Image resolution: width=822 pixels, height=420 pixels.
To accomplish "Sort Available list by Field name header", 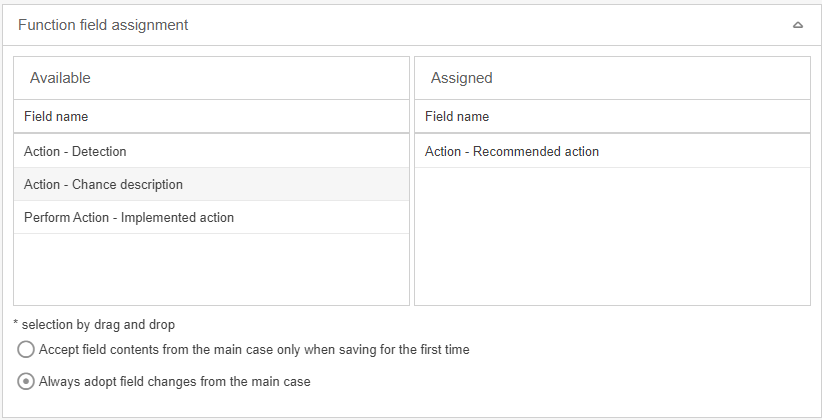I will pos(56,117).
